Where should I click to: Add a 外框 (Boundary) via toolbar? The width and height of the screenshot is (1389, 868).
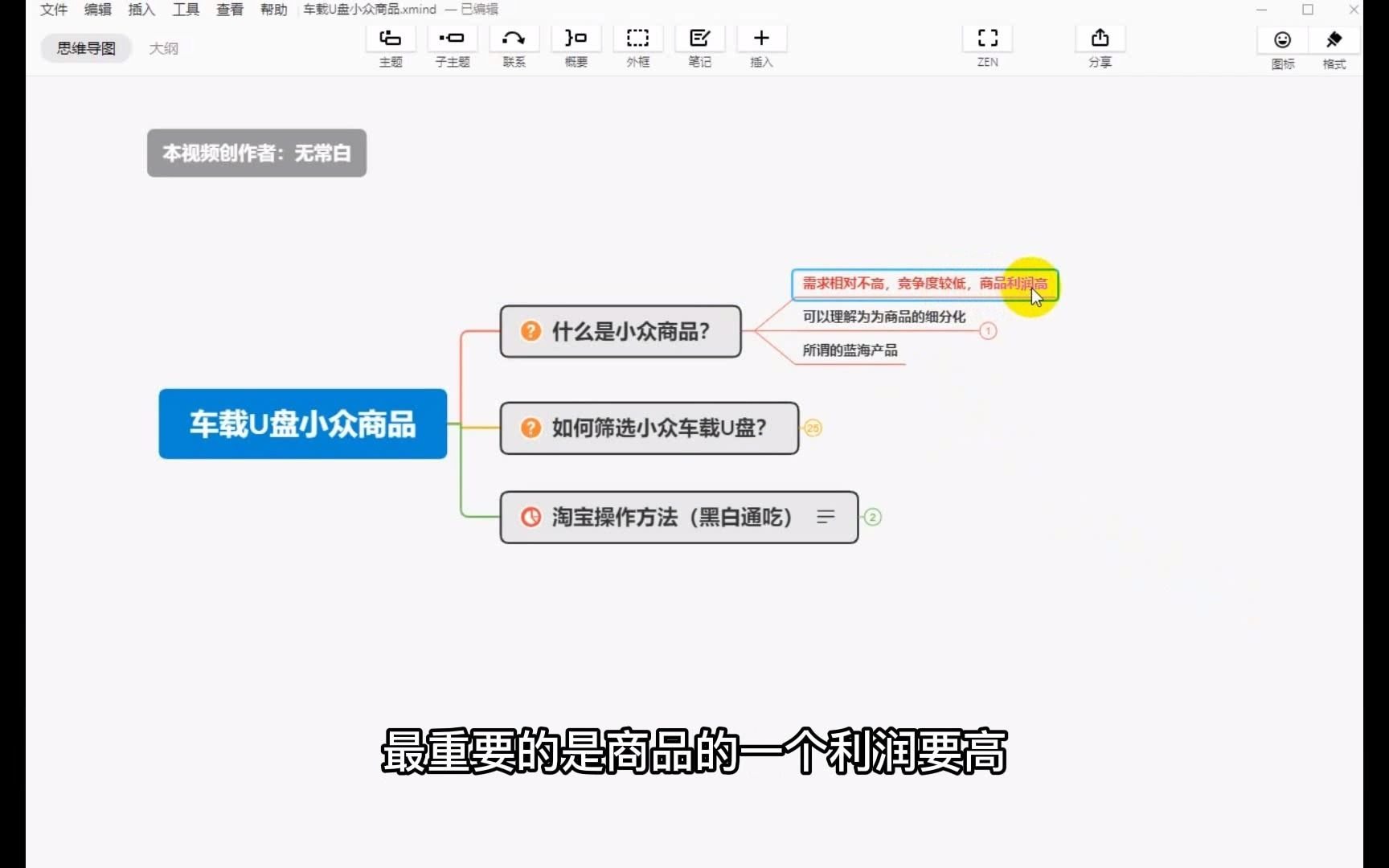pyautogui.click(x=638, y=38)
